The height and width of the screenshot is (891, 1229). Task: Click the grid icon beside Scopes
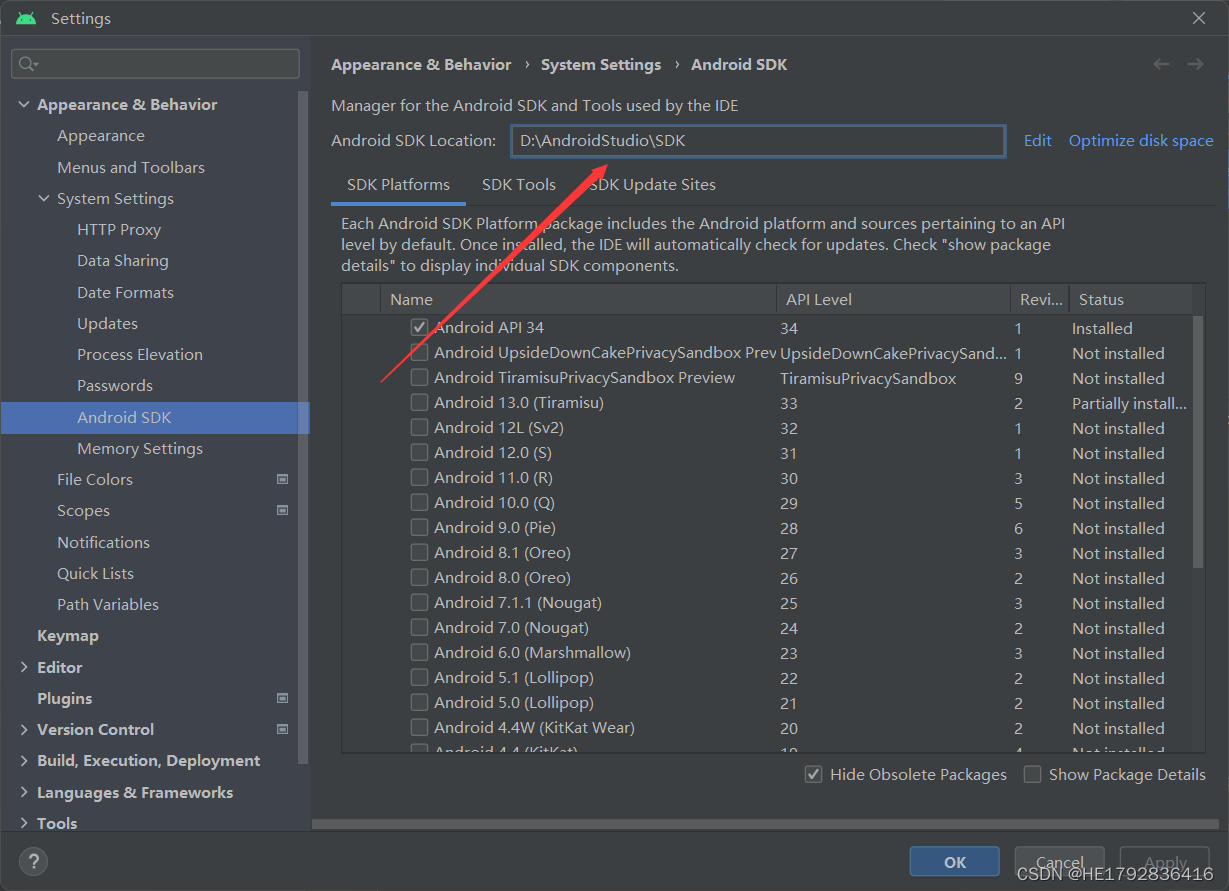tap(281, 510)
